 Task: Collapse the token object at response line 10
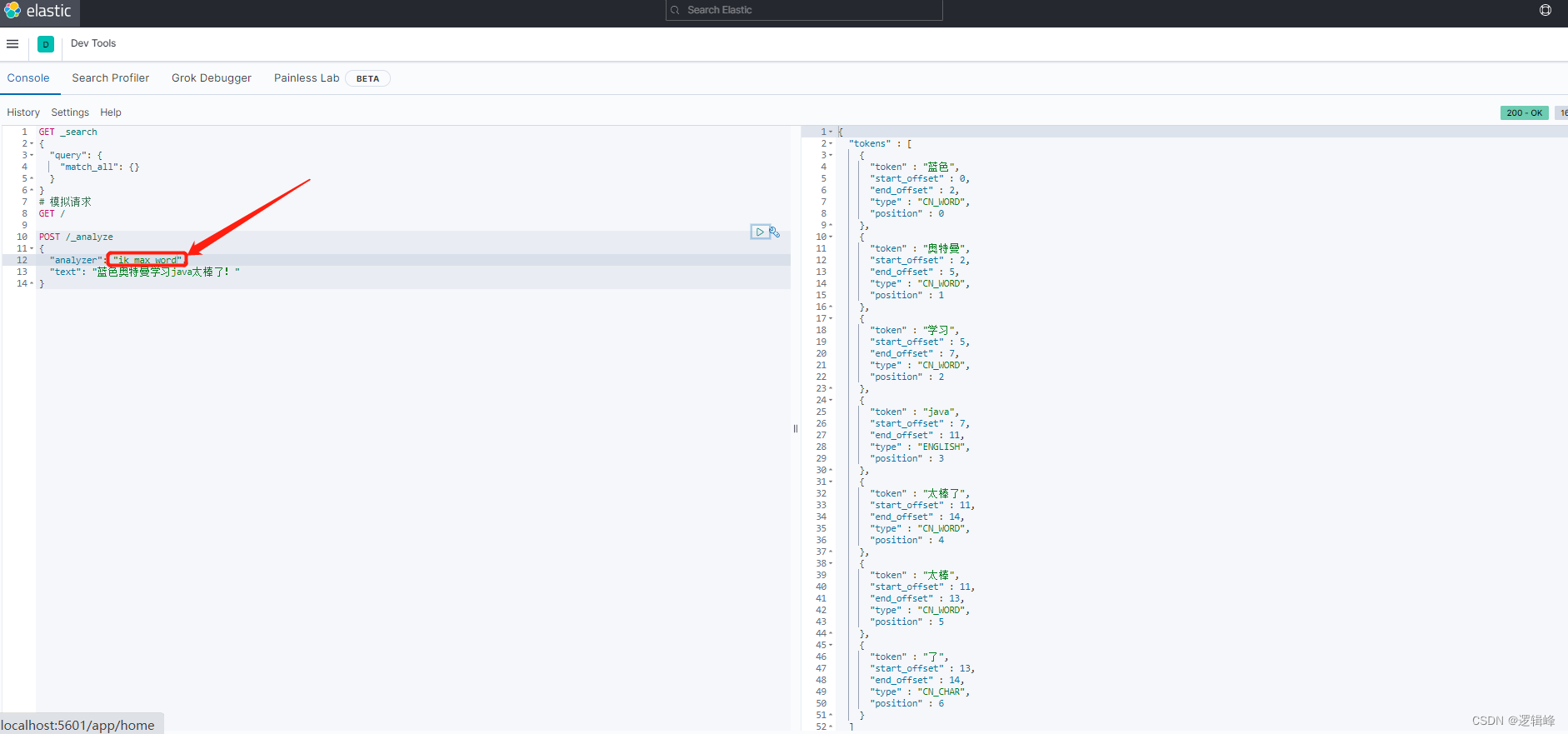(831, 237)
